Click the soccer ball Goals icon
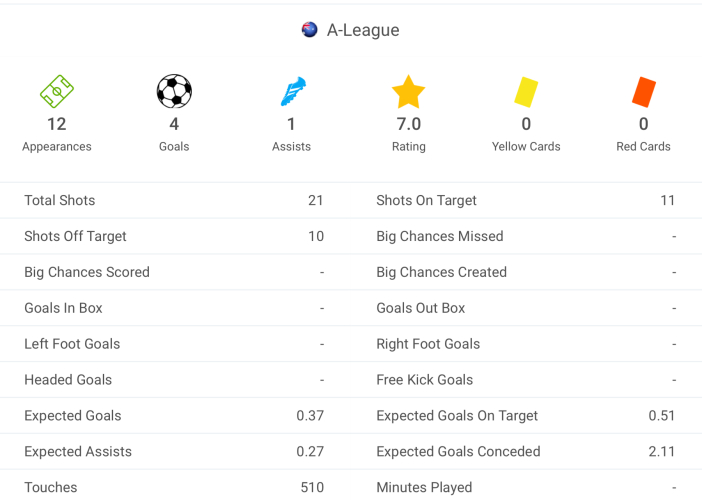The image size is (702, 500). [x=174, y=92]
